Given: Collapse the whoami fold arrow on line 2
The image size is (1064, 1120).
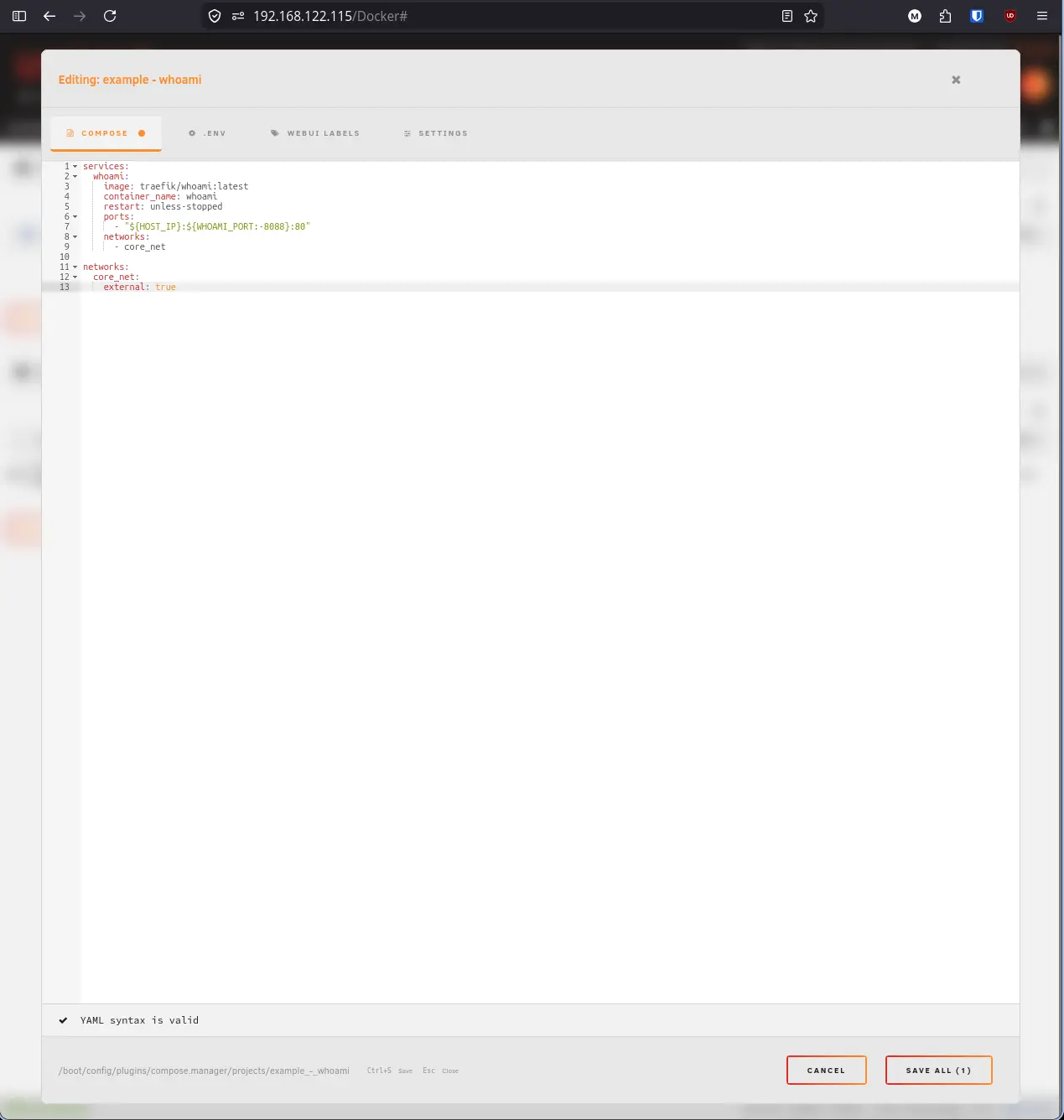Looking at the screenshot, I should tap(75, 177).
